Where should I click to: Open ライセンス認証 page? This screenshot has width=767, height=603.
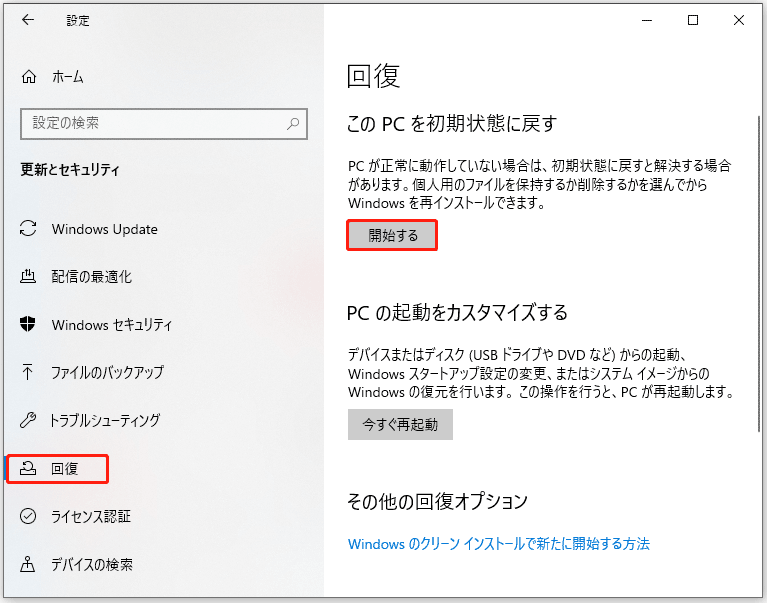tap(91, 516)
